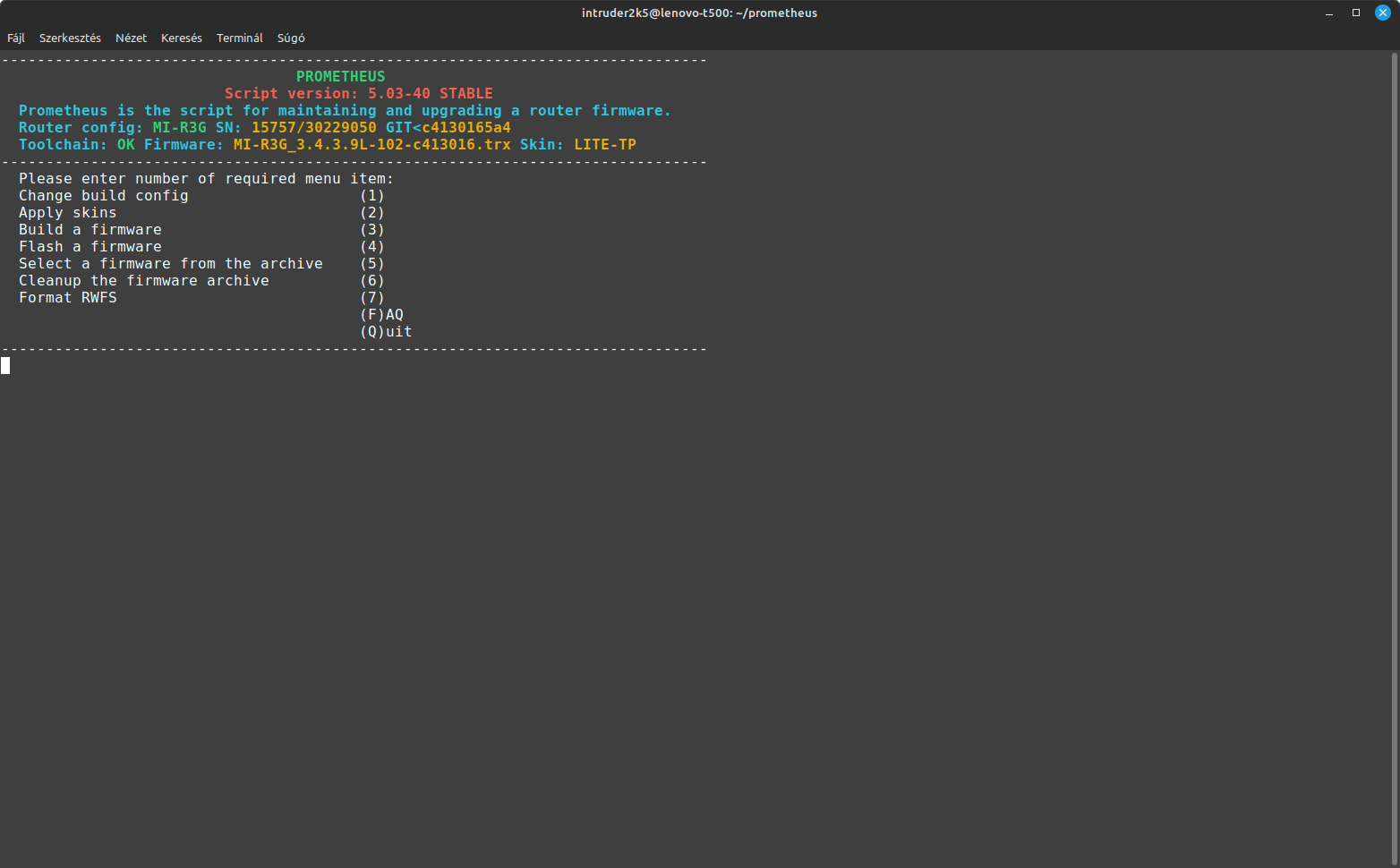Open the Nézet menu
The width and height of the screenshot is (1400, 868).
tap(131, 38)
